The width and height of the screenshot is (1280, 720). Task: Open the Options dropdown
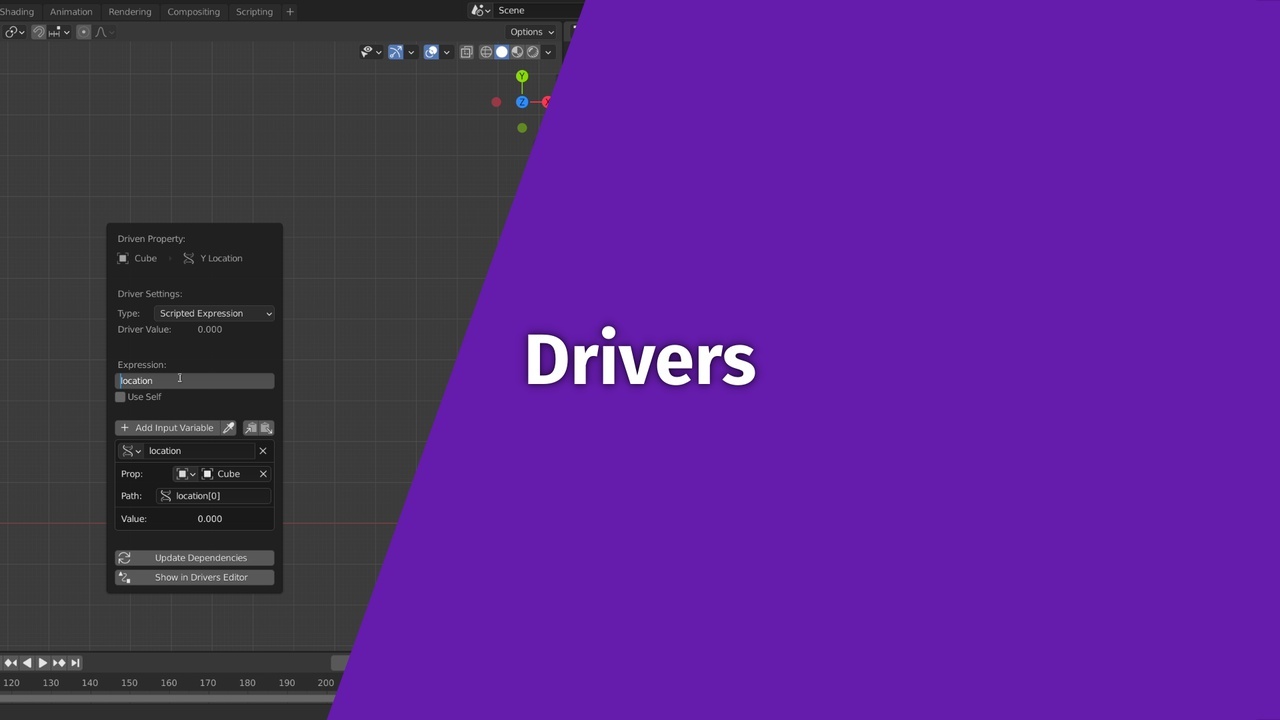pyautogui.click(x=529, y=32)
